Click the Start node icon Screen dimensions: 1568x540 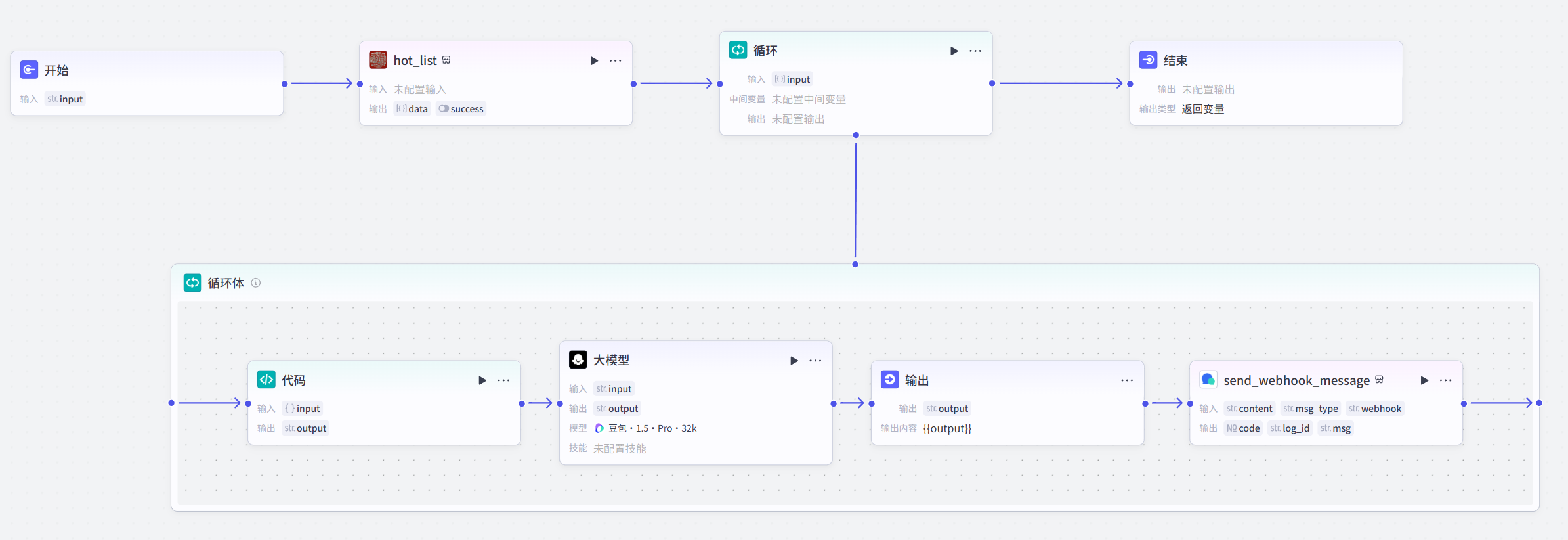point(29,70)
